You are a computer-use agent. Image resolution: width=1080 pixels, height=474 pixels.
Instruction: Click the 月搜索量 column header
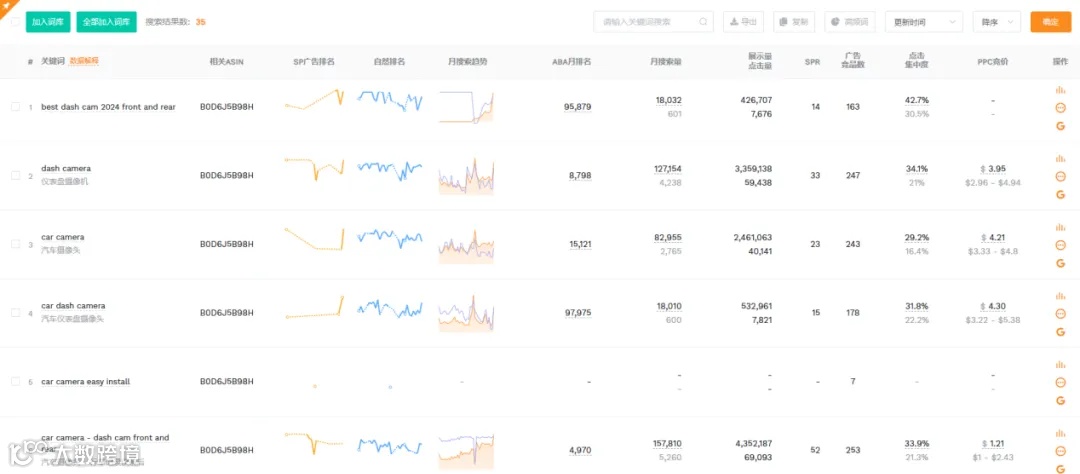coord(666,61)
